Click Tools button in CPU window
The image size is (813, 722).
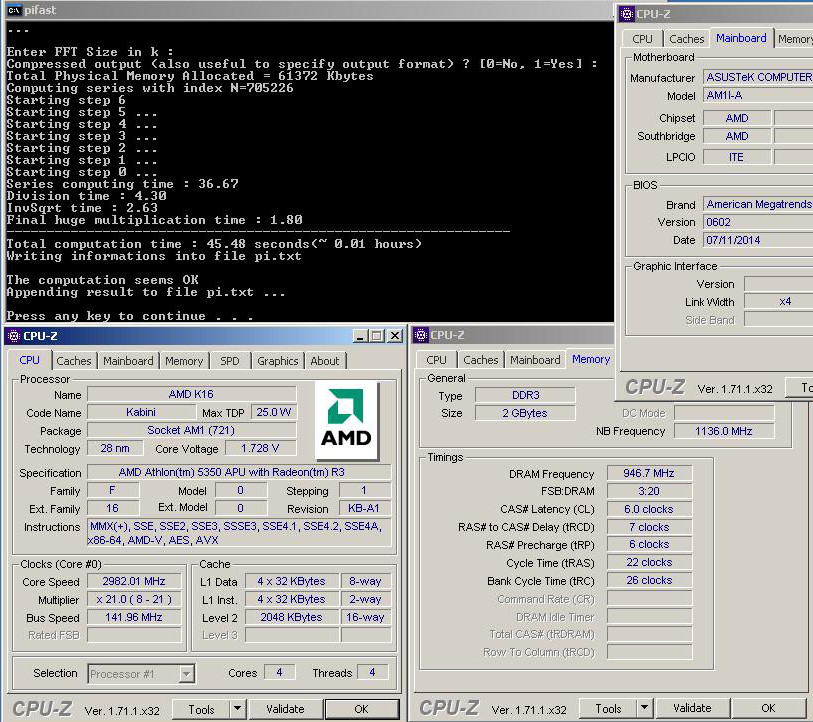201,709
